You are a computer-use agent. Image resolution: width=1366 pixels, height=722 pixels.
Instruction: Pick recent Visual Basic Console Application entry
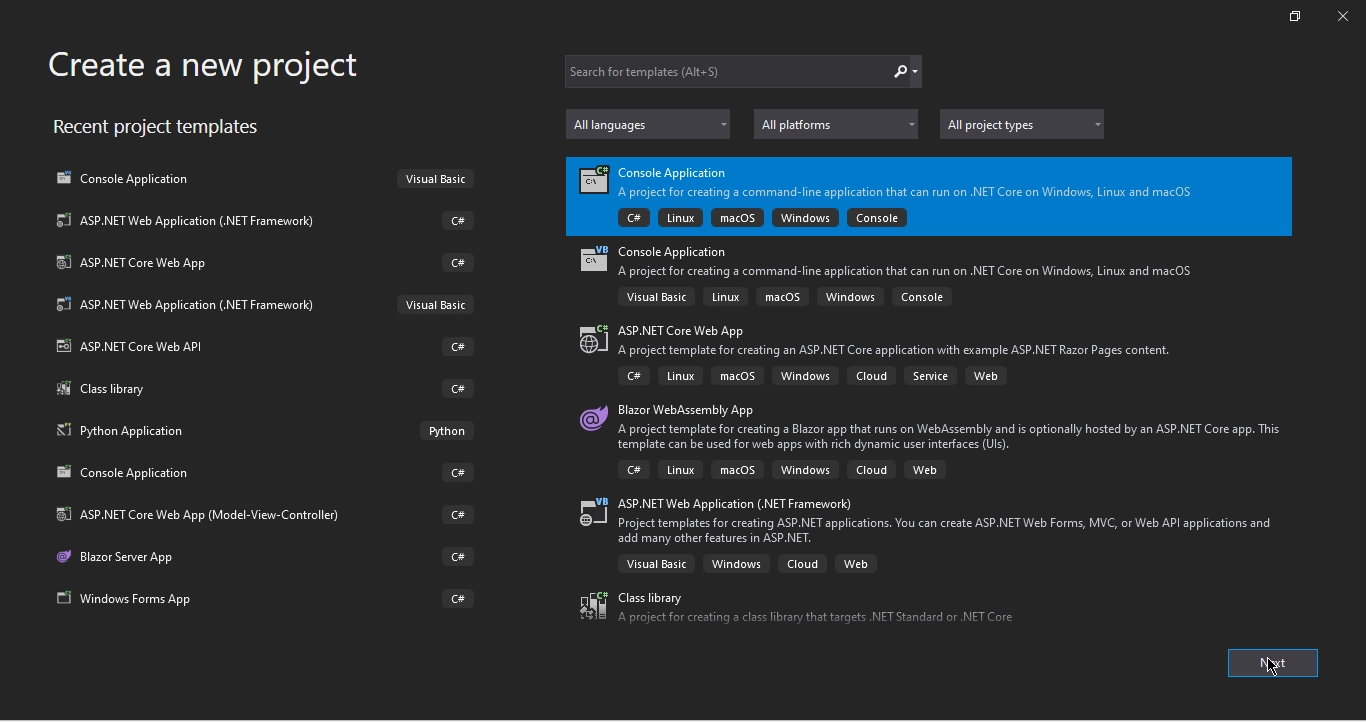pyautogui.click(x=134, y=179)
